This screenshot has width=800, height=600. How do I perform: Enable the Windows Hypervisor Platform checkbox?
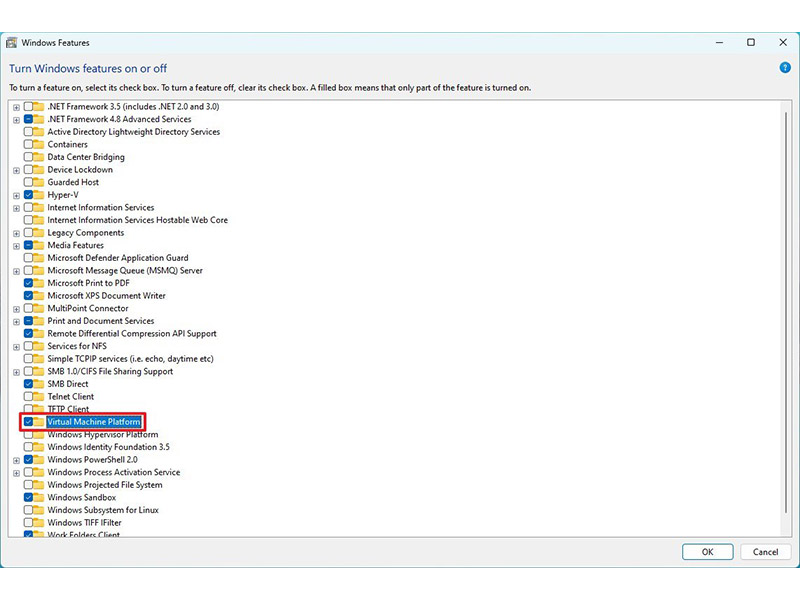point(28,435)
